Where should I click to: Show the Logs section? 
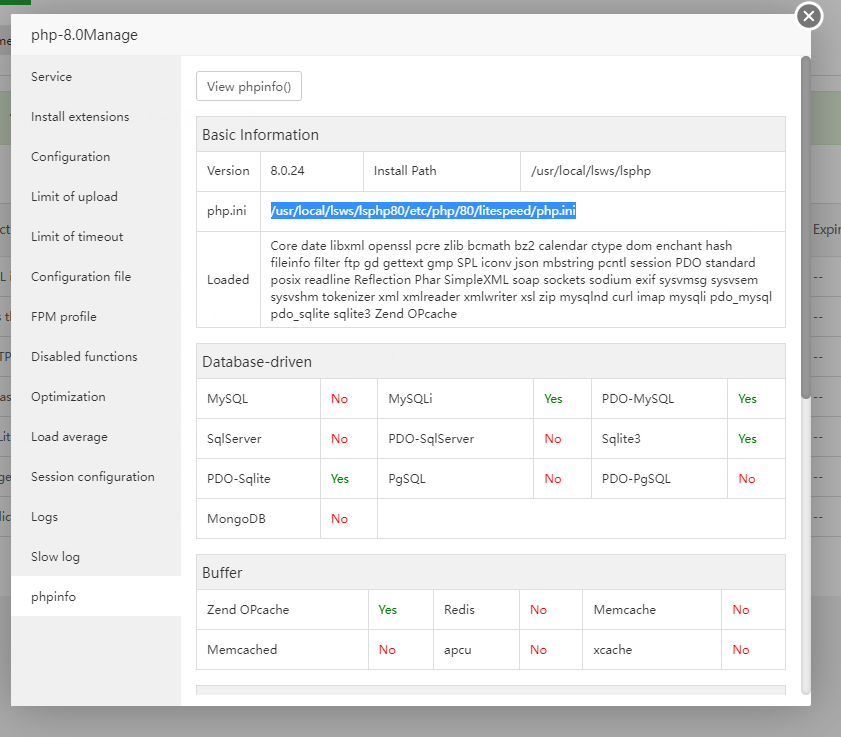(x=44, y=517)
